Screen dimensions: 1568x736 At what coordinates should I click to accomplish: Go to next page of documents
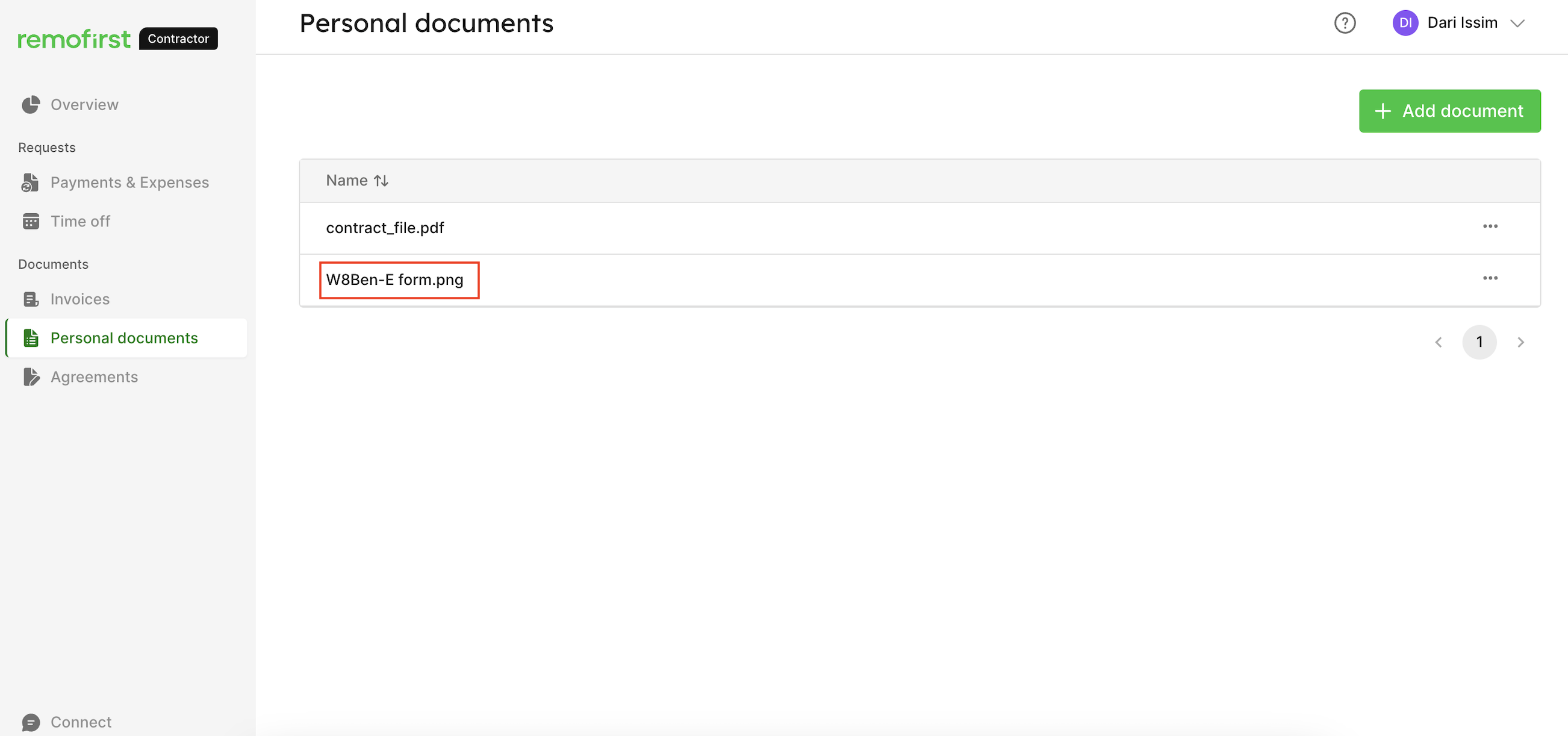pyautogui.click(x=1520, y=342)
